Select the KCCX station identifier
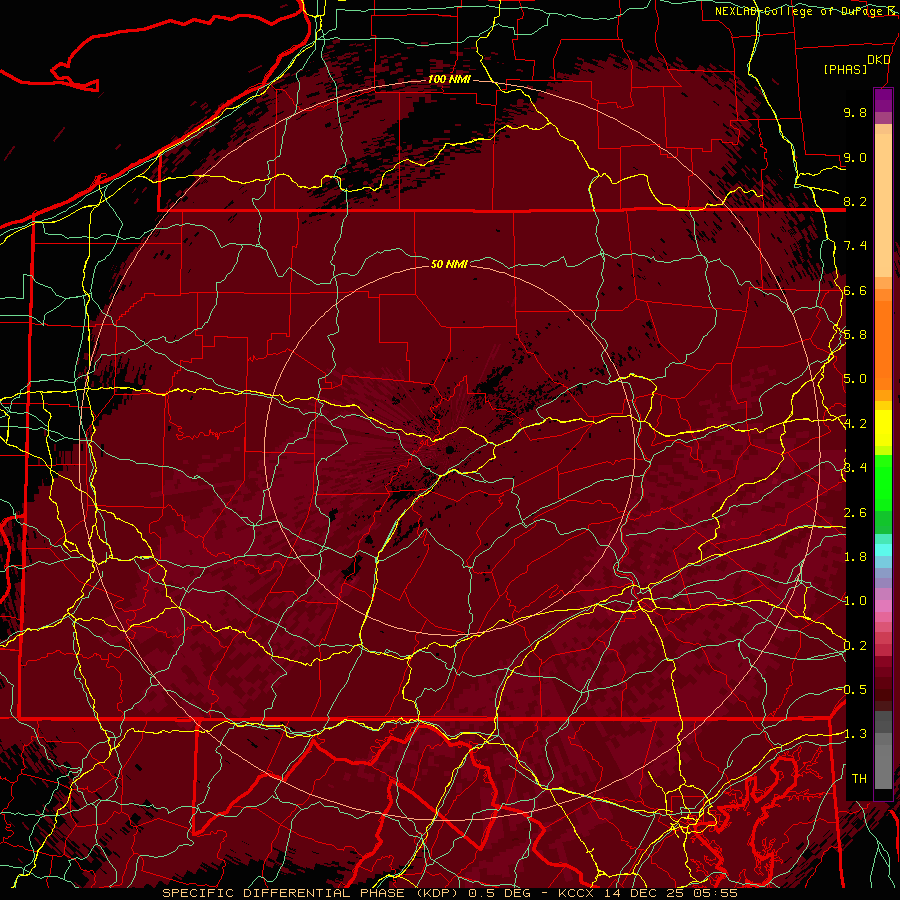Viewport: 900px width, 900px height. click(x=577, y=893)
